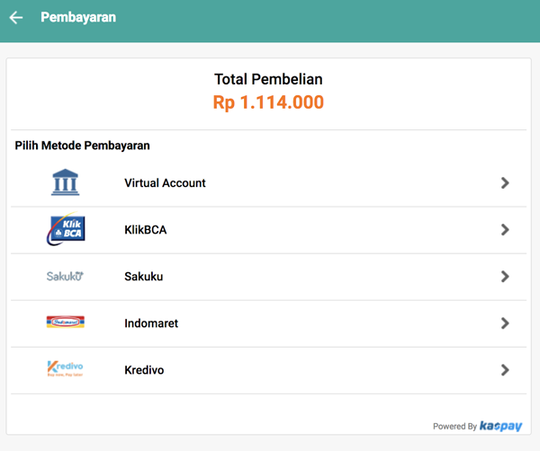The height and width of the screenshot is (451, 540).
Task: Select the Sakuku payment option
Action: [x=269, y=277]
